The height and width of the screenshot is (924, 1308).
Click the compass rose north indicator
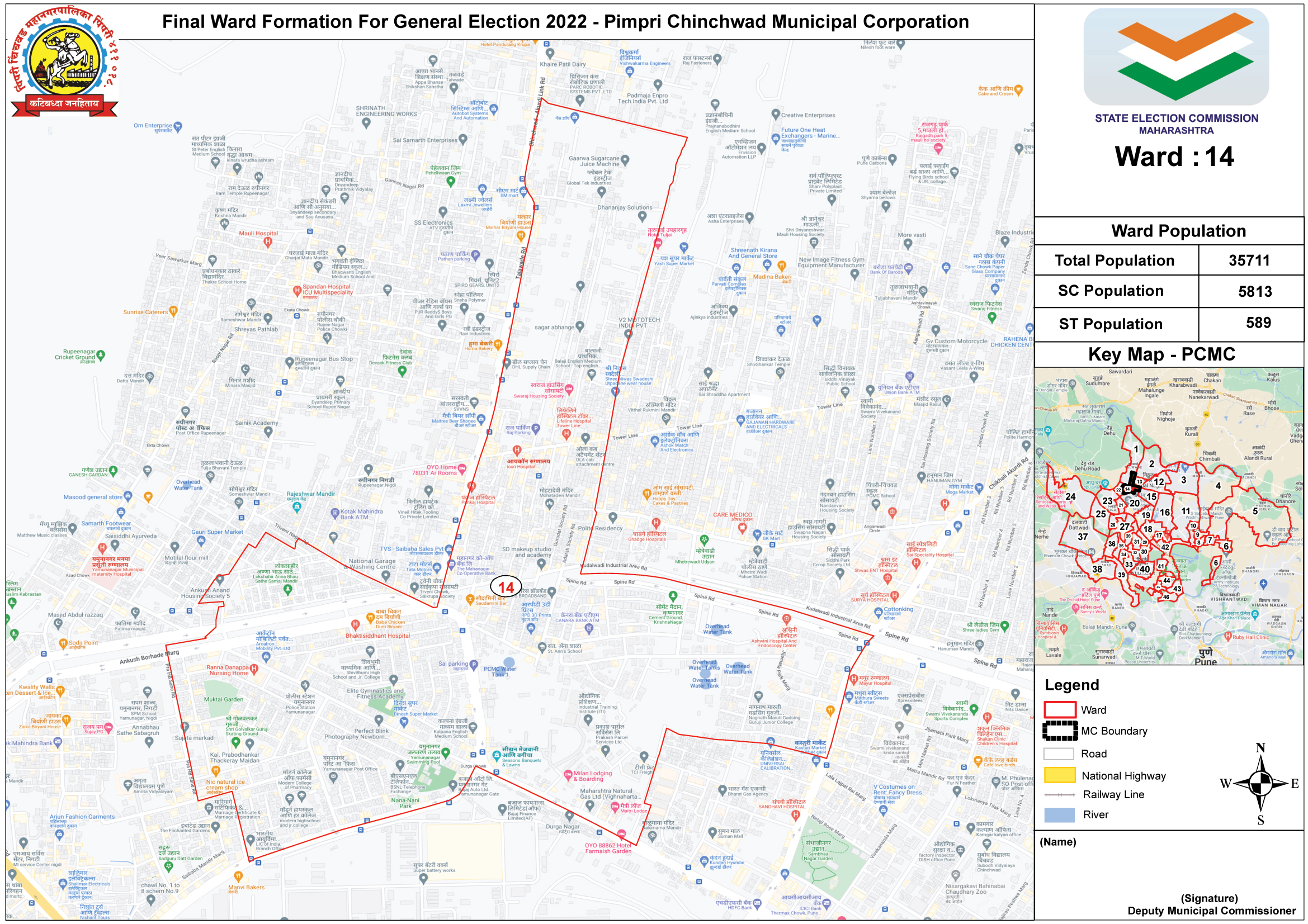[1260, 783]
